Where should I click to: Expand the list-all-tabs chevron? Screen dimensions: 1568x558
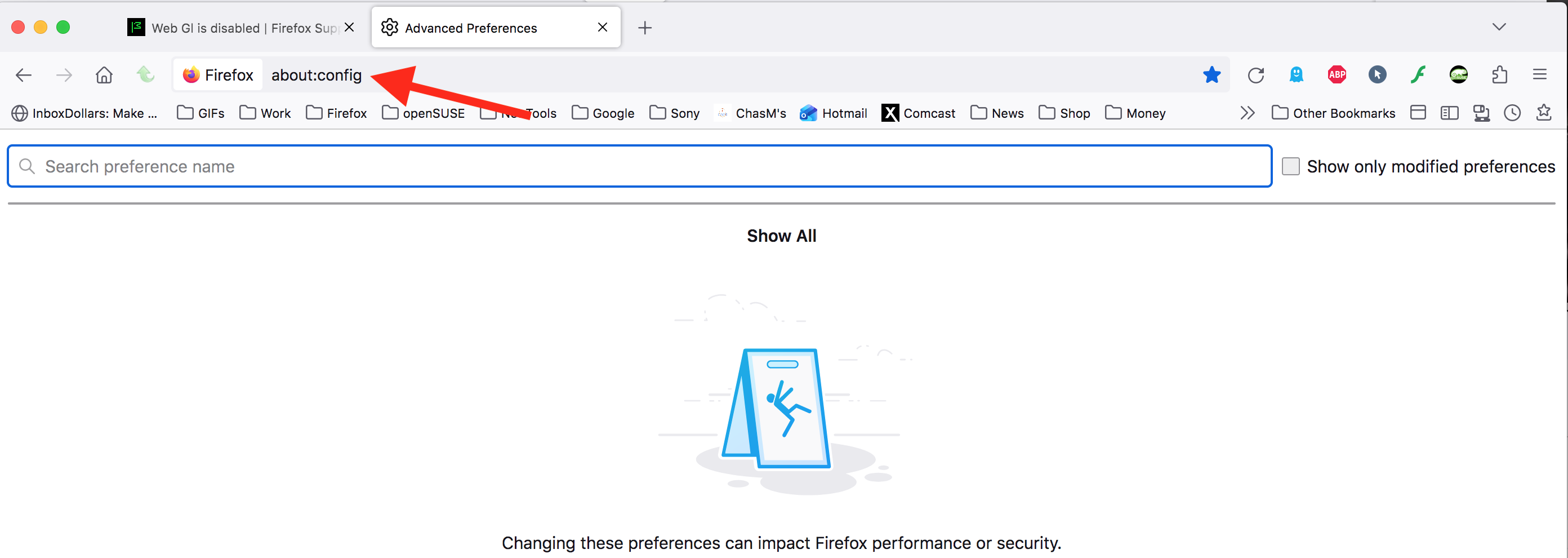coord(1499,27)
